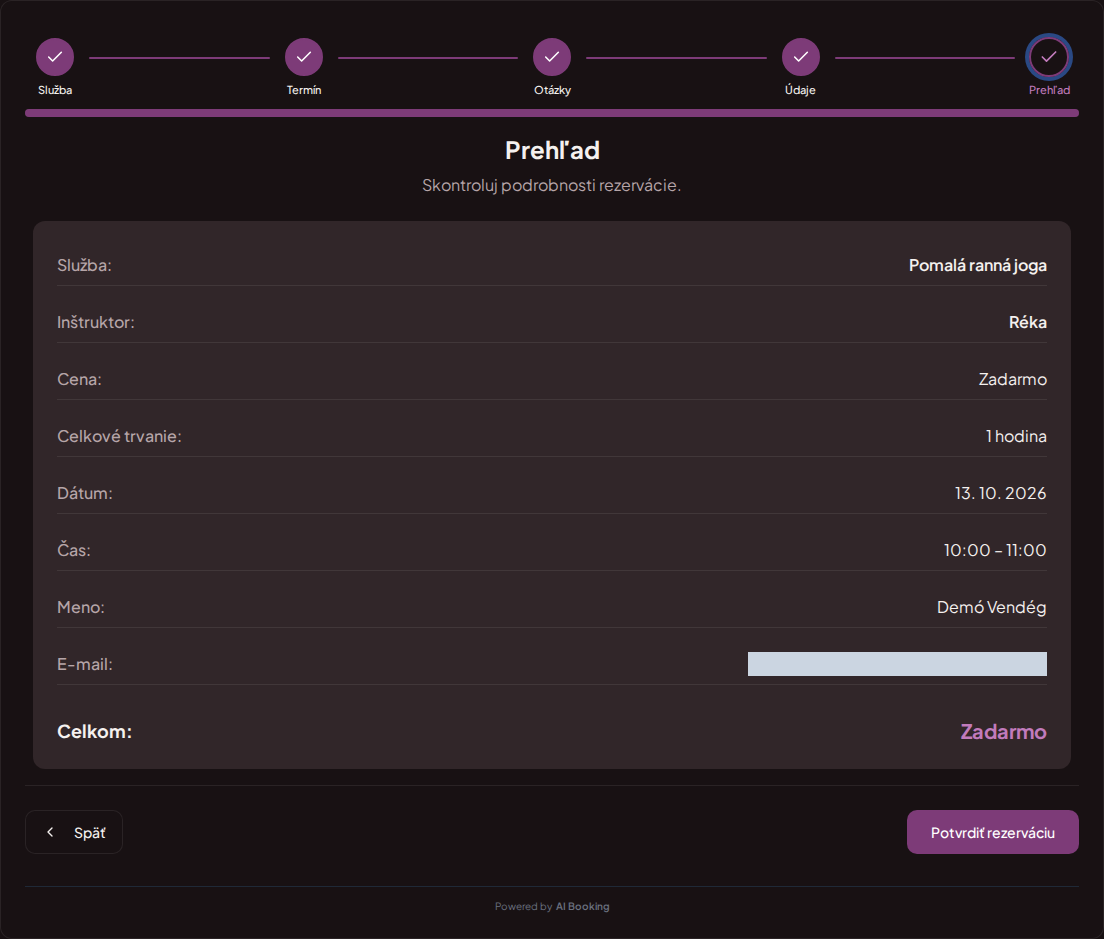Confirm booking with Potvrdiť rezerváciu
Viewport: 1104px width, 939px height.
point(993,832)
